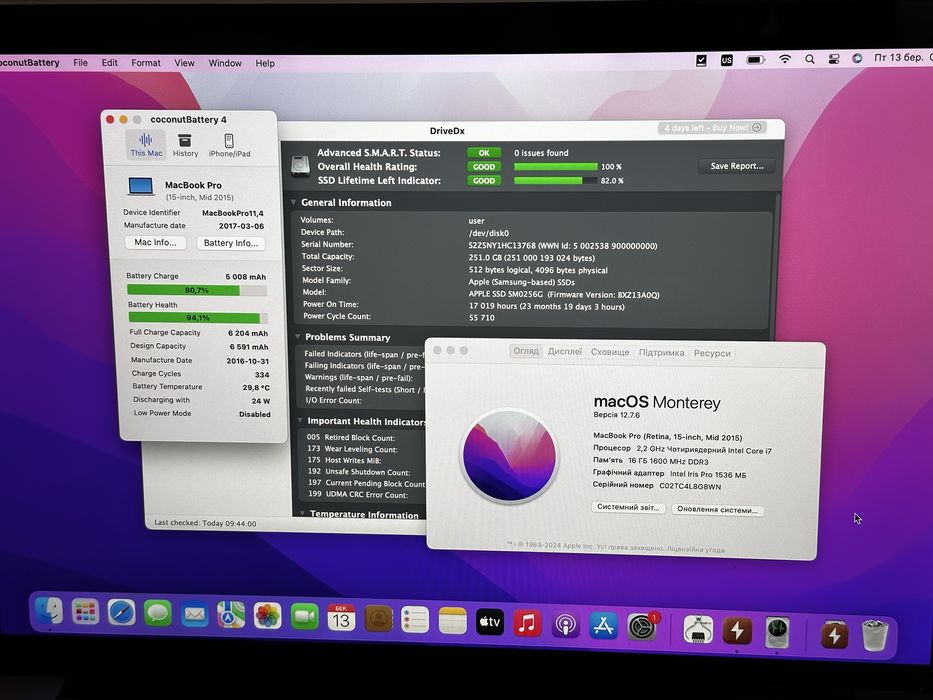Open System Preferences with the red badge
This screenshot has width=933, height=700.
[641, 627]
